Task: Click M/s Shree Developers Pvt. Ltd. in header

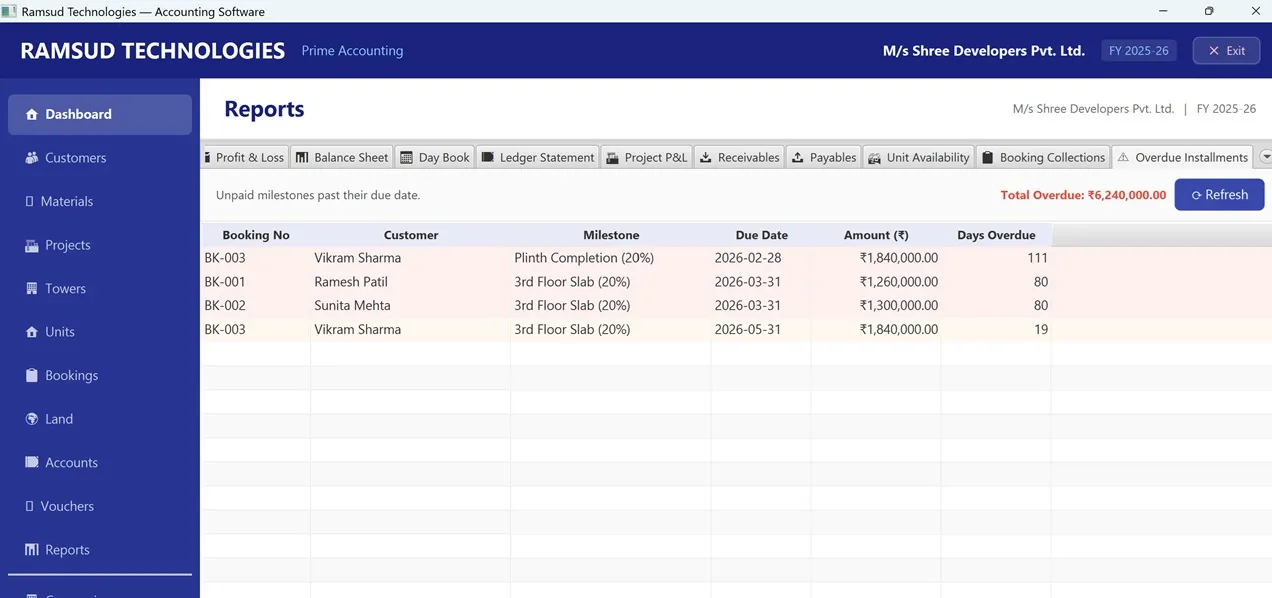Action: pyautogui.click(x=983, y=51)
